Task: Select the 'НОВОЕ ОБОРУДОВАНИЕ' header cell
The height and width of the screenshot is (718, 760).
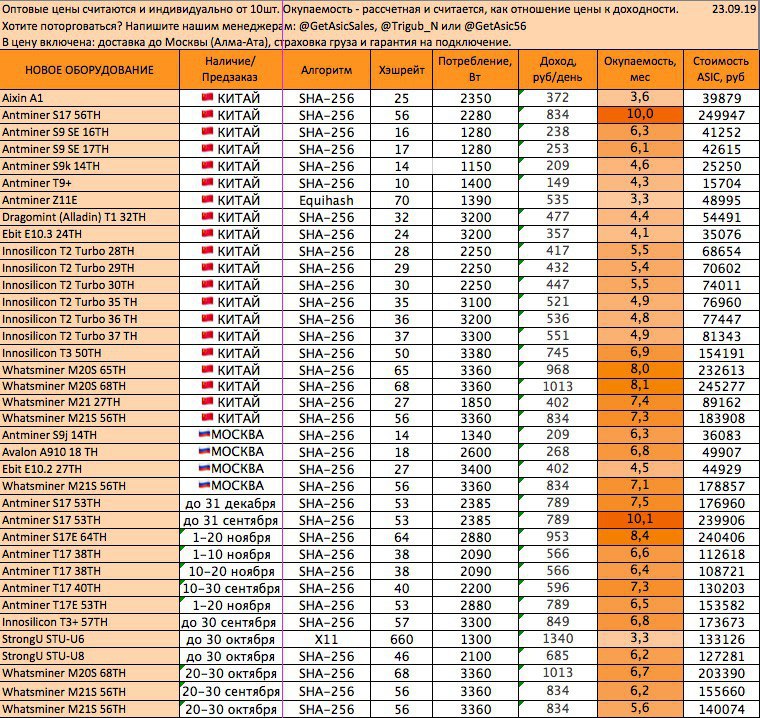Action: point(90,70)
